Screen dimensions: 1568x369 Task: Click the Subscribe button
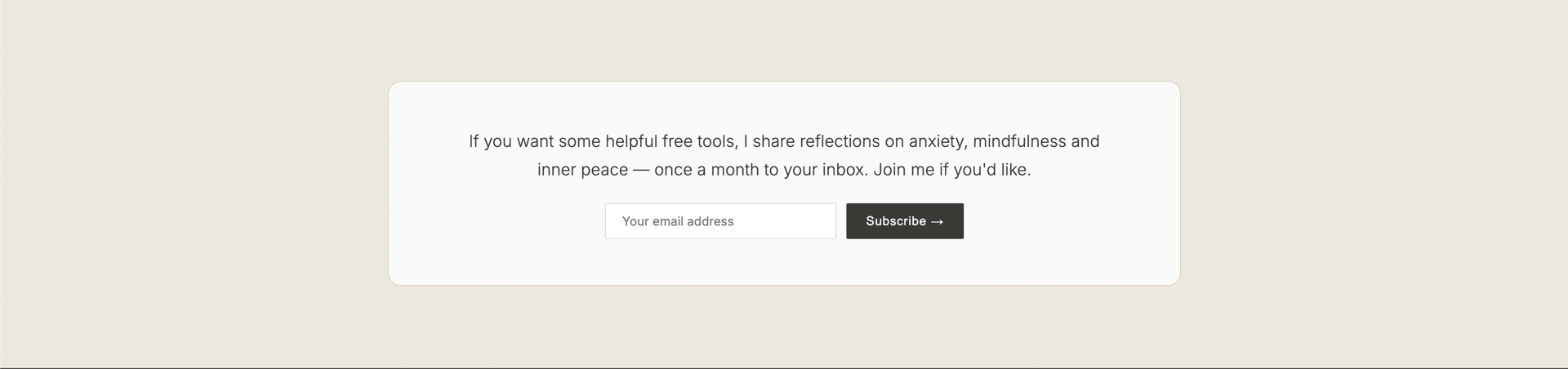(904, 221)
